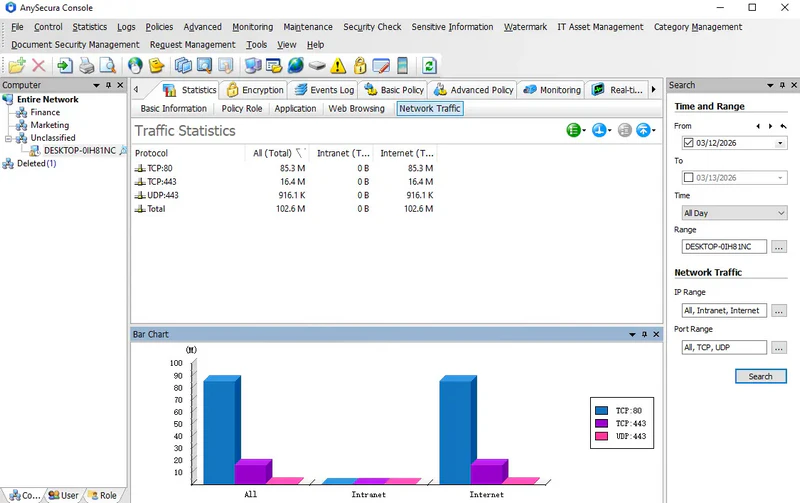
Task: Collapse the Unclassified tree node
Action: coord(8,138)
